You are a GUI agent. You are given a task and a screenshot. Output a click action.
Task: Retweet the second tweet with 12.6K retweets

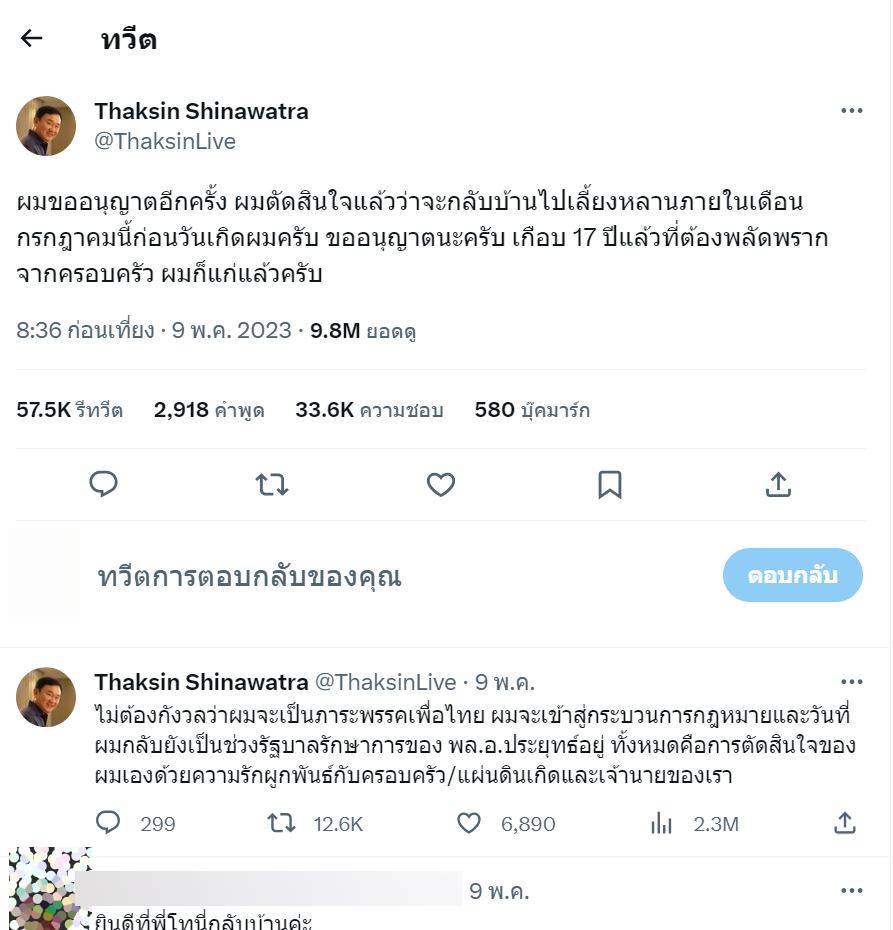(x=282, y=823)
